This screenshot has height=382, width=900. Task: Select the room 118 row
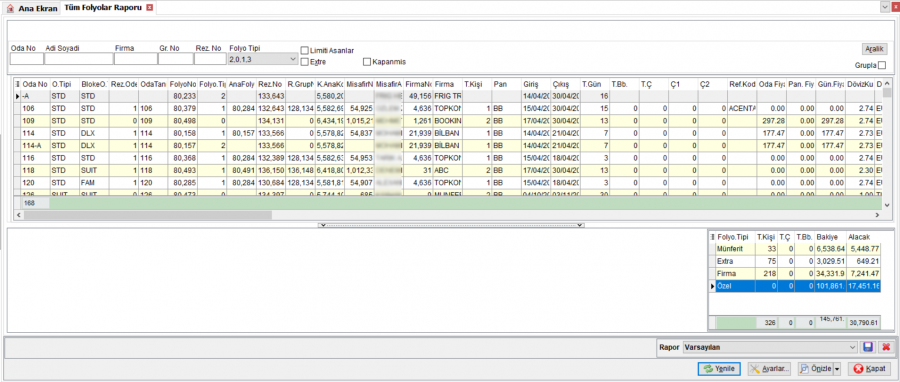[448, 170]
